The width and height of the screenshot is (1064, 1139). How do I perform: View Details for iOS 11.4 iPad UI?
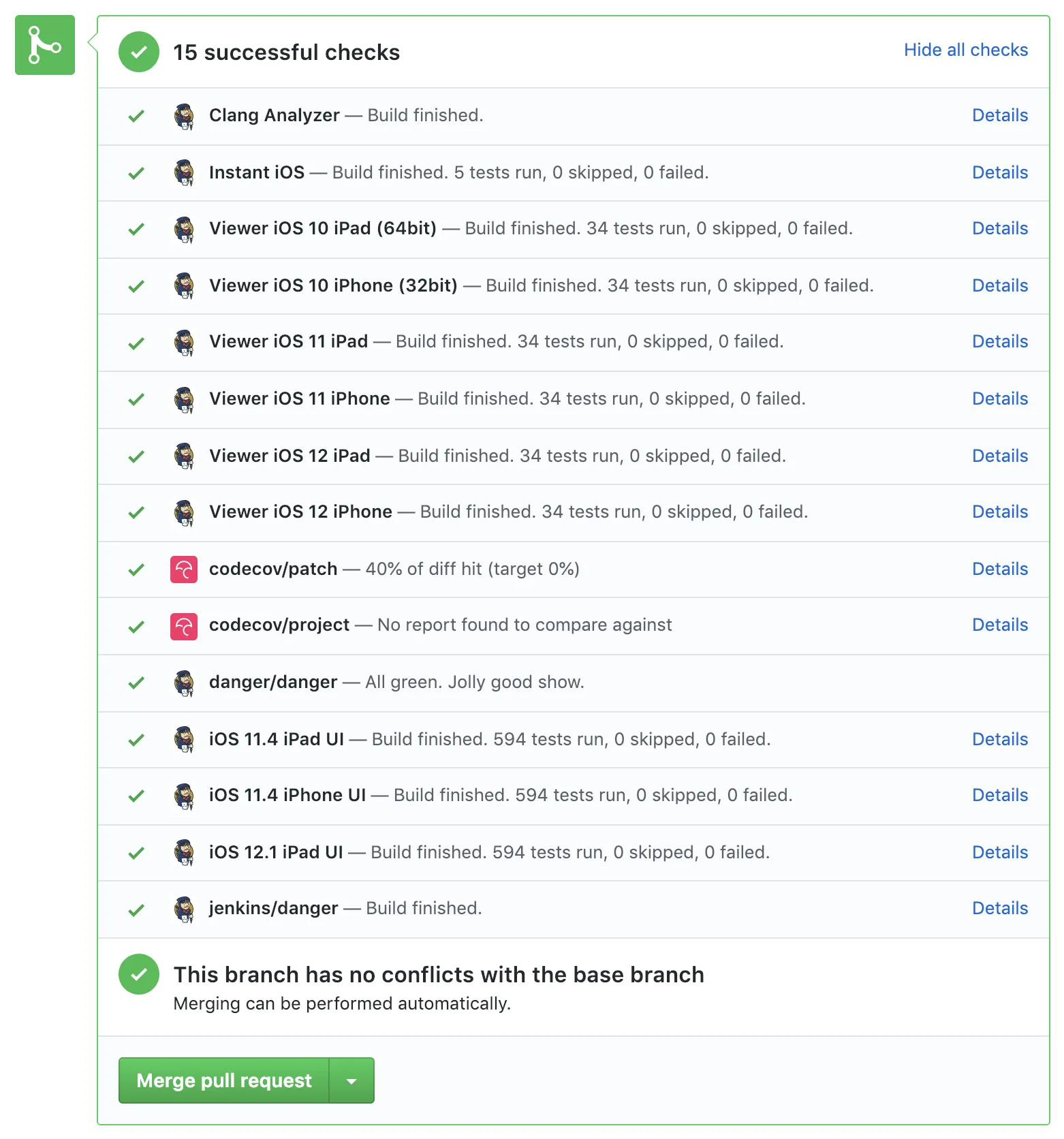pos(1000,739)
